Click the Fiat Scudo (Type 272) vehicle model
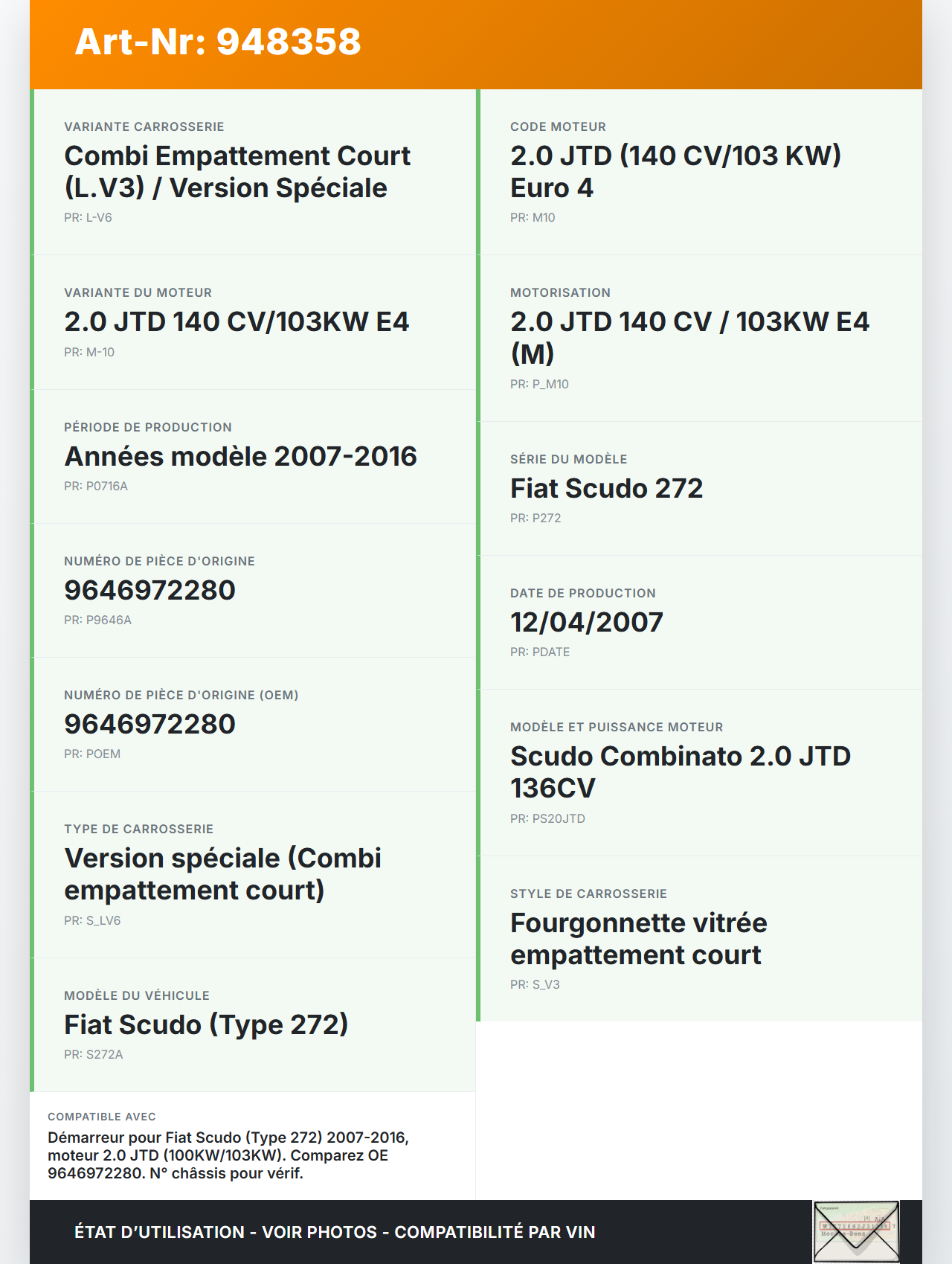 click(x=206, y=1025)
